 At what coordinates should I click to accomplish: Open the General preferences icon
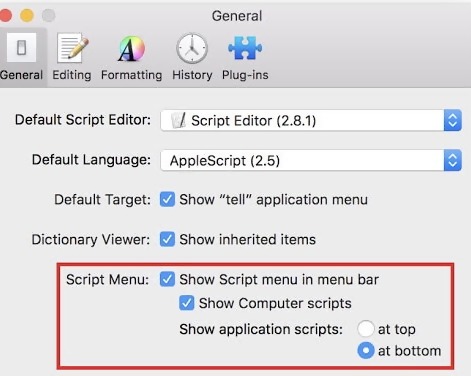pyautogui.click(x=21, y=47)
